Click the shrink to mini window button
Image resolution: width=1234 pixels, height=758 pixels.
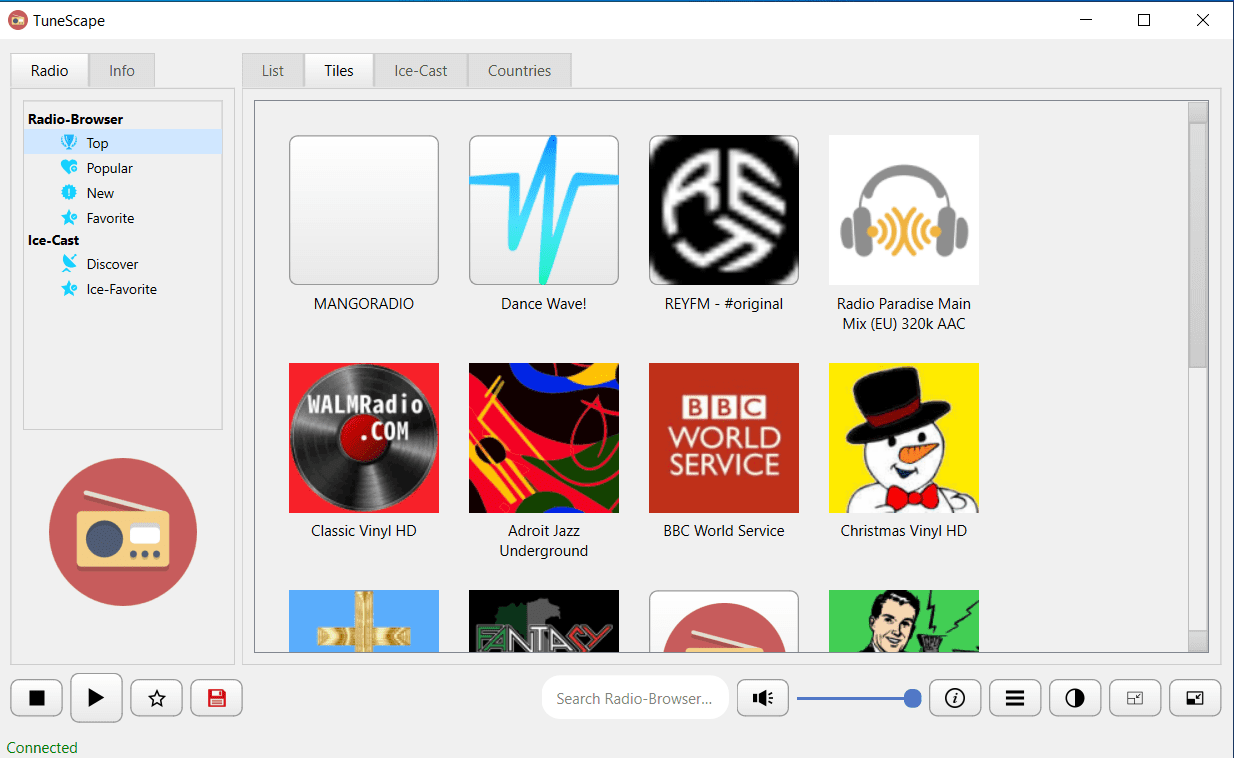tap(1135, 698)
